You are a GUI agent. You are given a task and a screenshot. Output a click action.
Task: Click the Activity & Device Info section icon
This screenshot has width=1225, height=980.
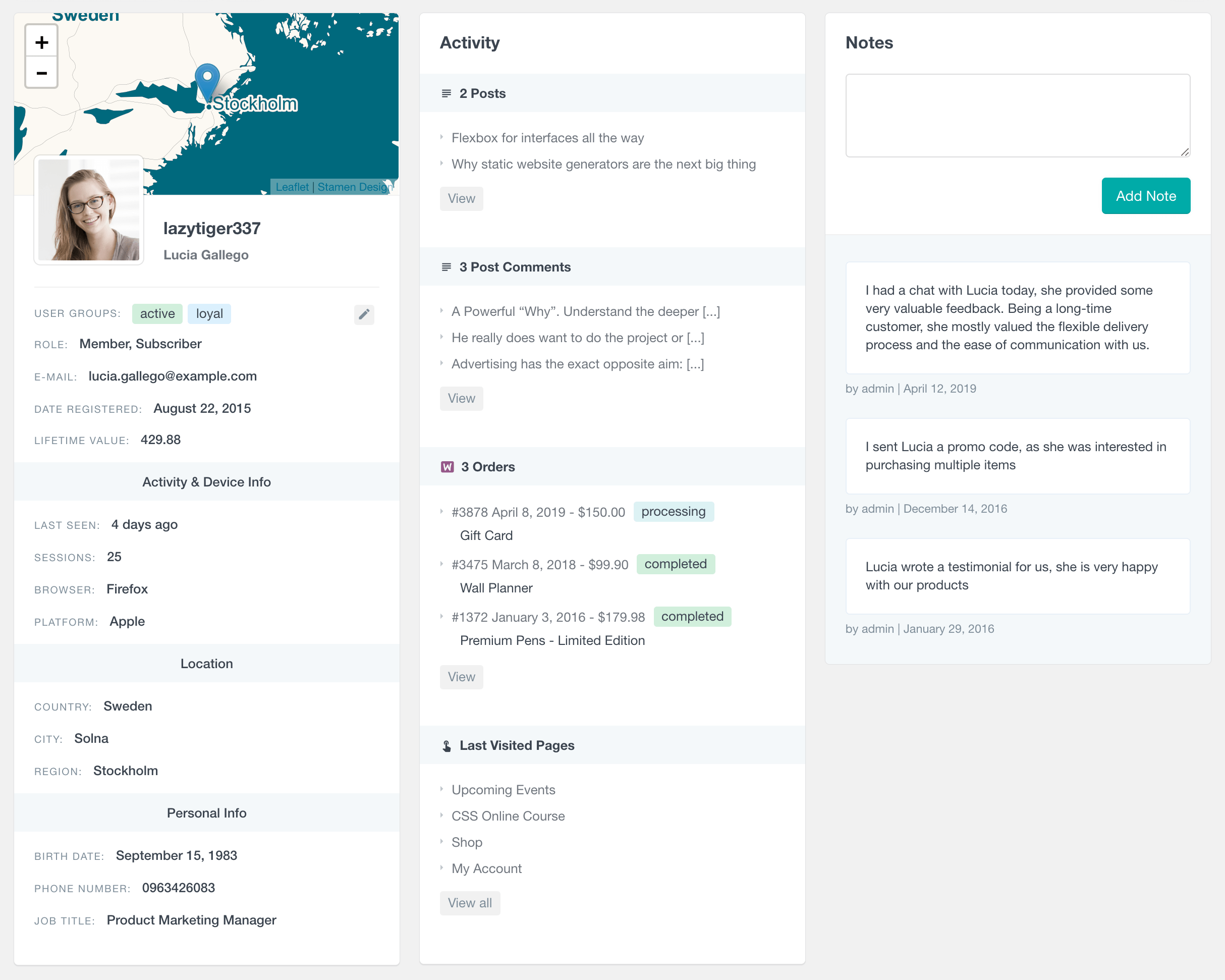[207, 482]
